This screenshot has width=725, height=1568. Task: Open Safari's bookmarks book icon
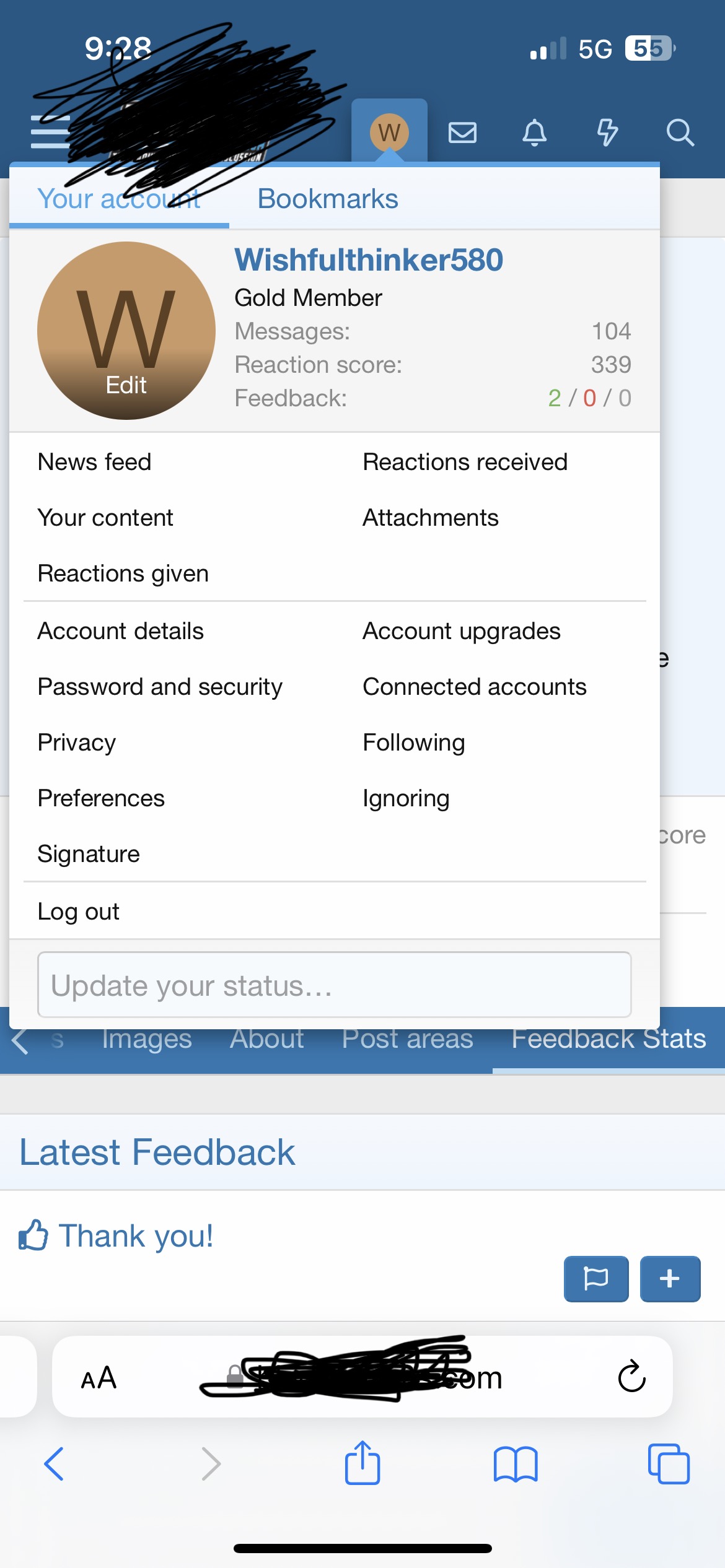[x=516, y=1465]
